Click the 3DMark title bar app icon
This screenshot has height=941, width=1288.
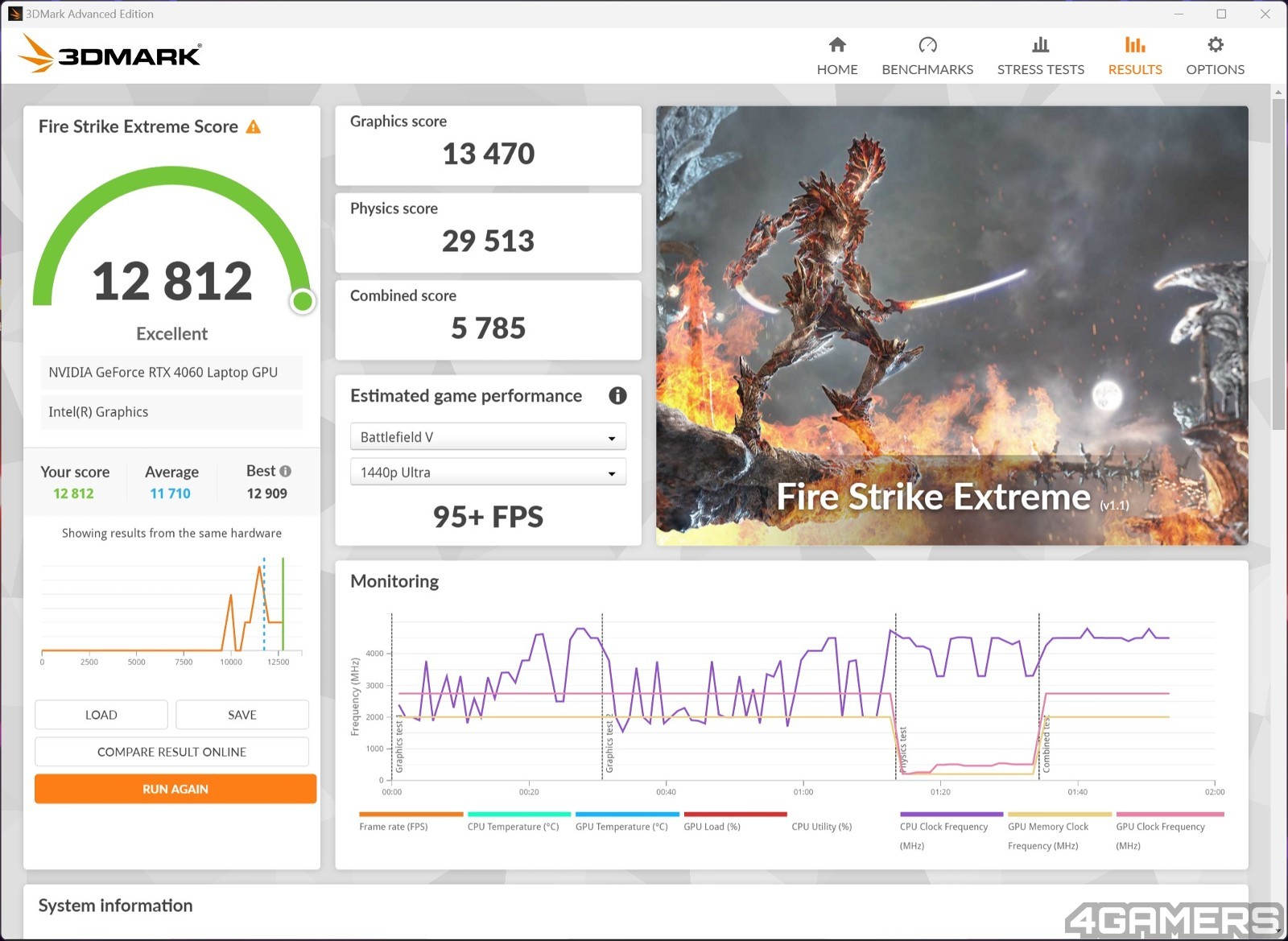[14, 14]
